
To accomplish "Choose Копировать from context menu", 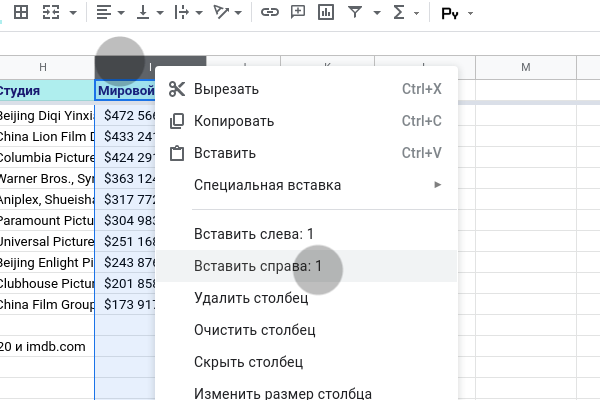I will tap(233, 121).
